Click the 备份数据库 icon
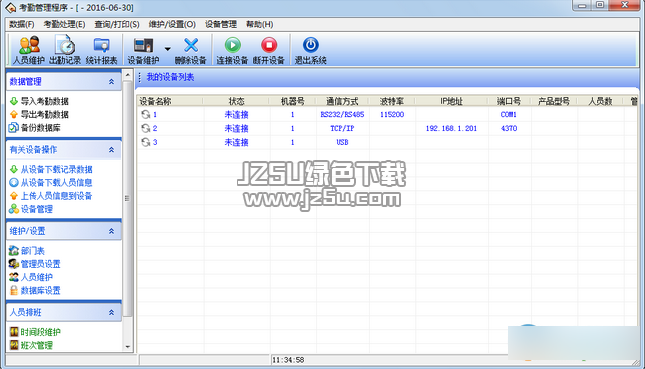 coord(14,128)
